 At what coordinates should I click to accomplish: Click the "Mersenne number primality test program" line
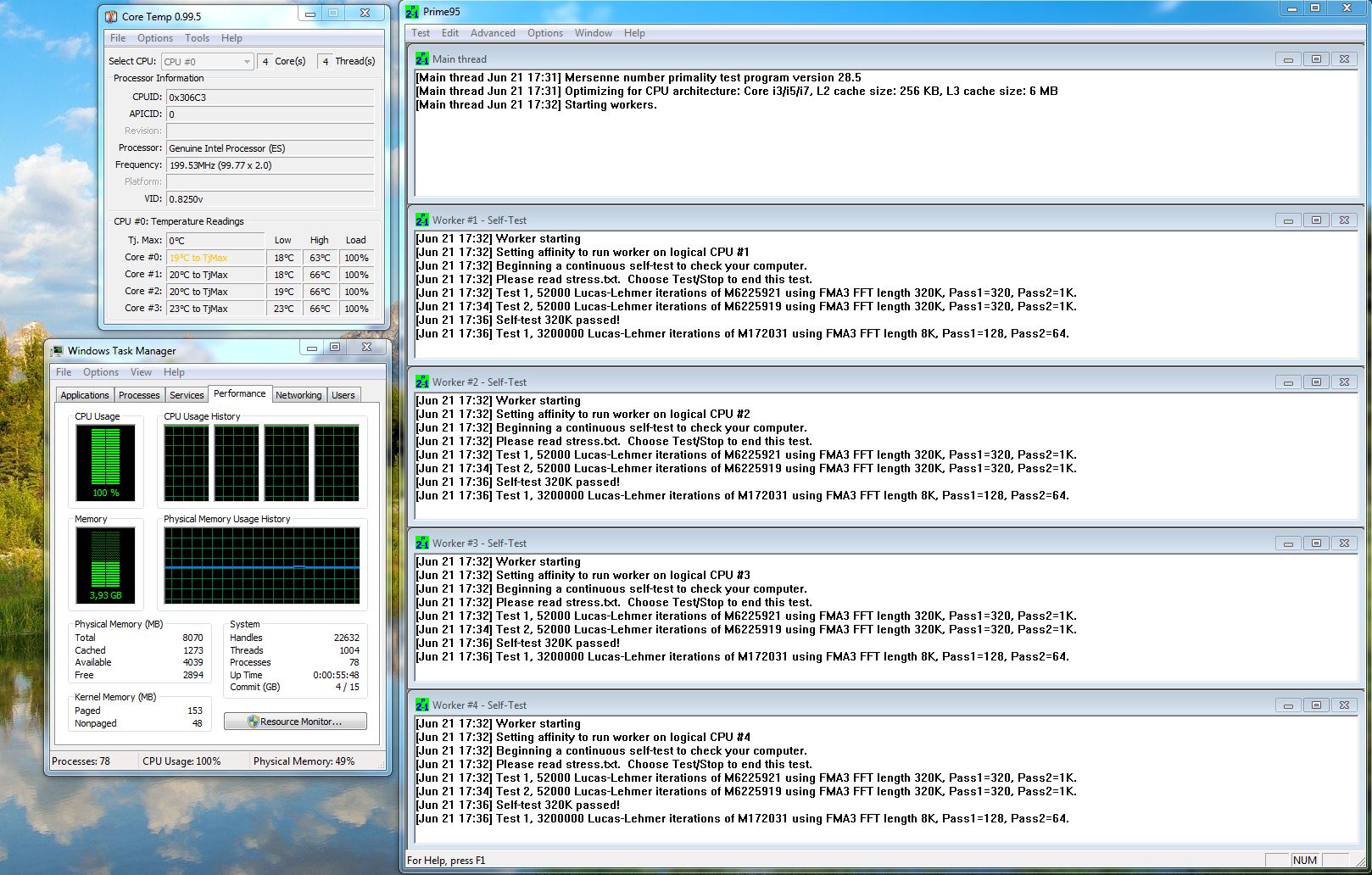pyautogui.click(x=639, y=77)
